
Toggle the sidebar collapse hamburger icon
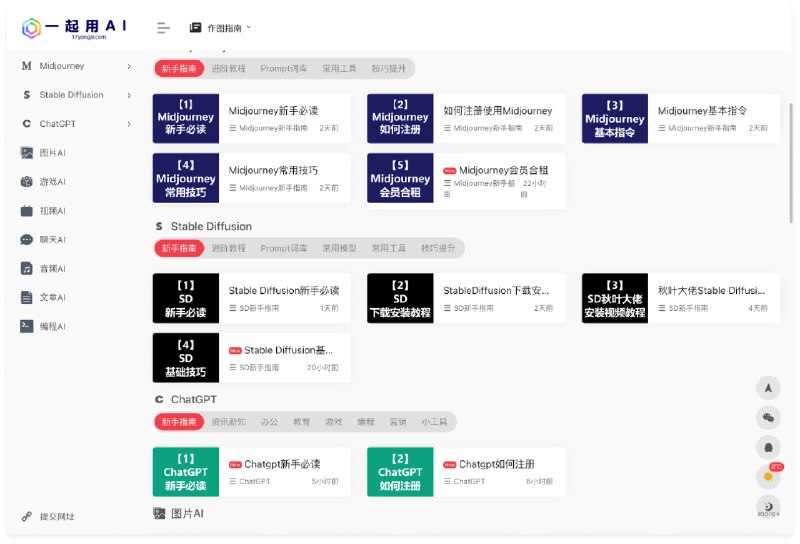pos(163,28)
